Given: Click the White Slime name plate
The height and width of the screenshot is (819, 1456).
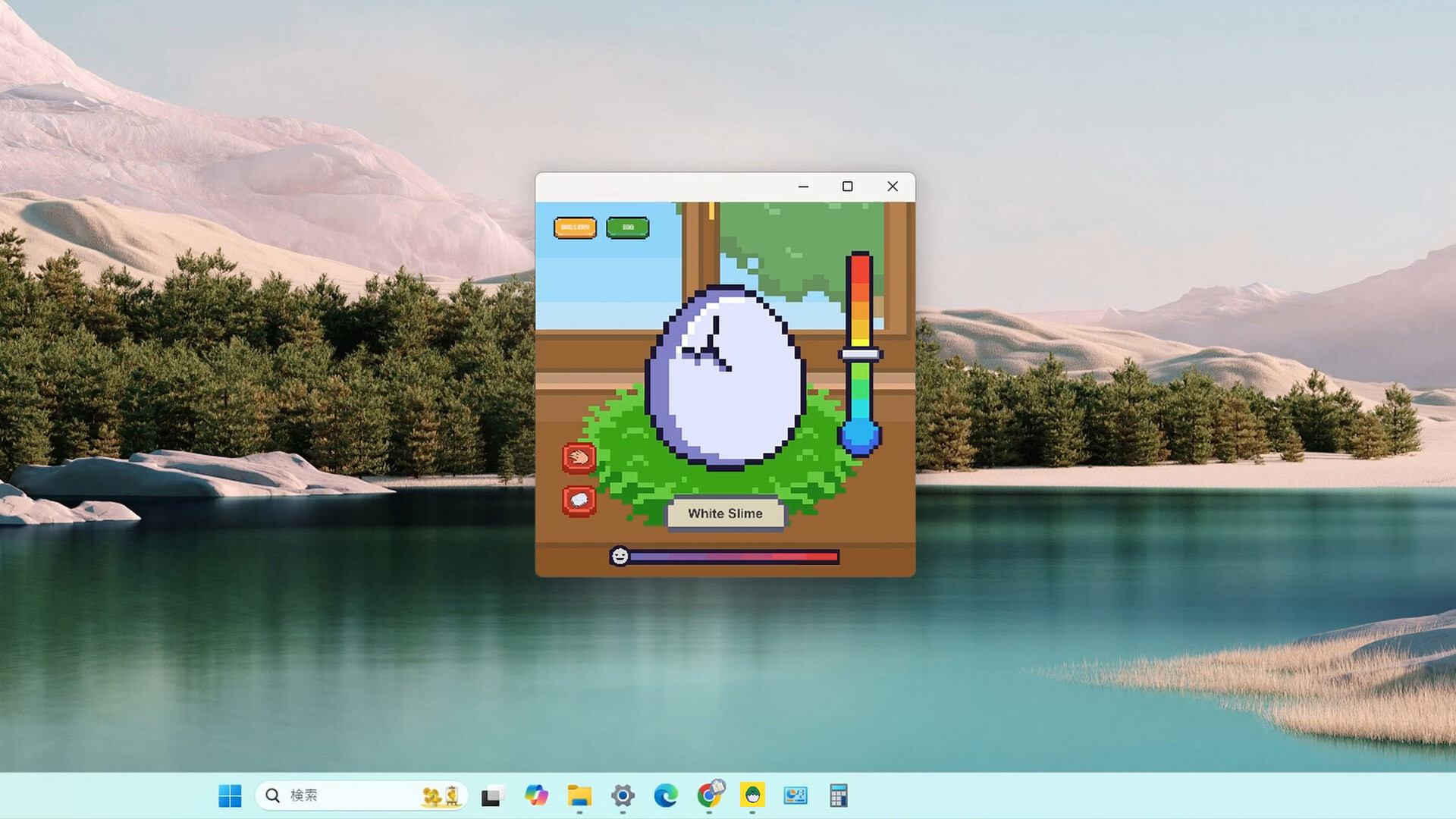Looking at the screenshot, I should pos(724,513).
